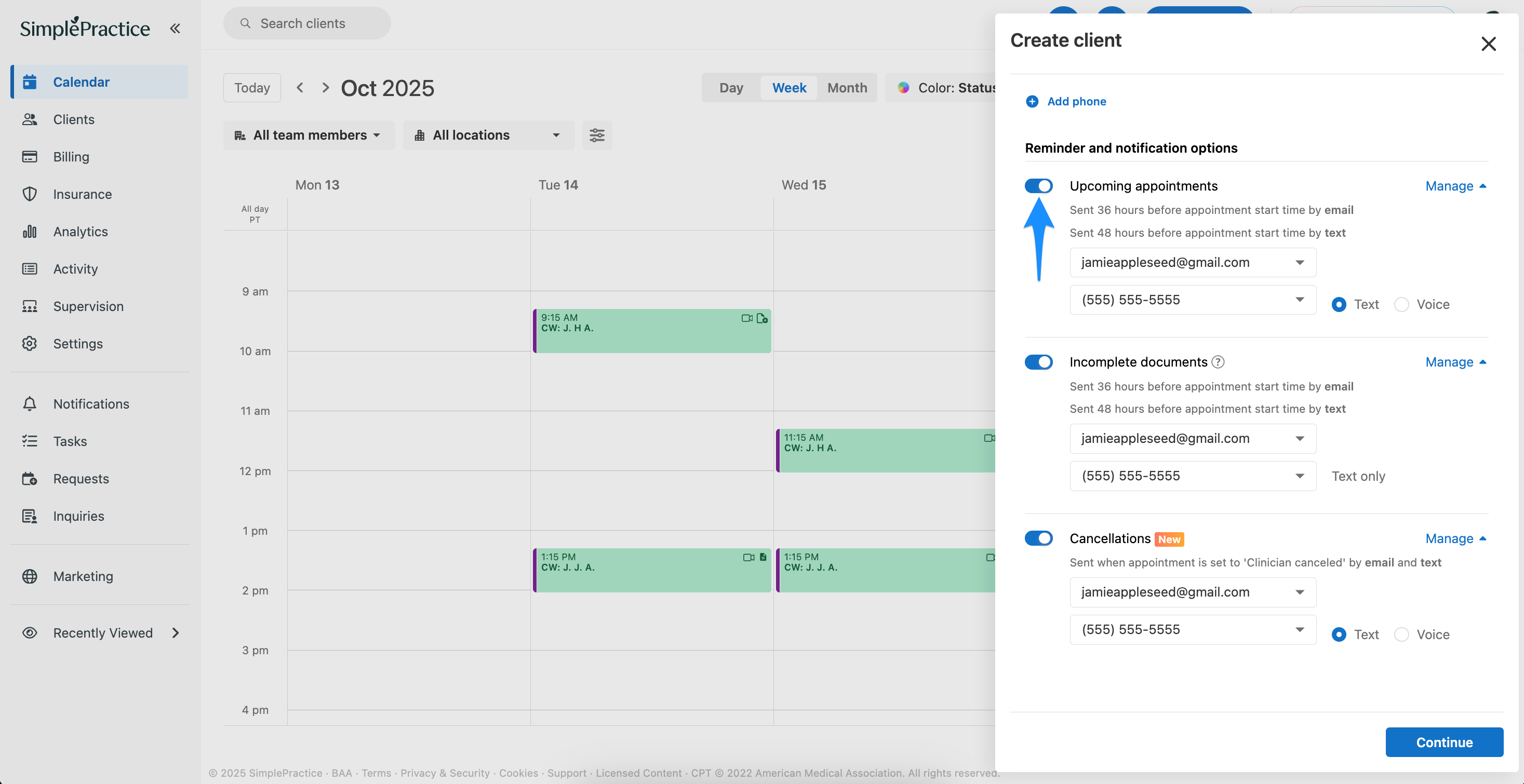
Task: Open Privacy & Security footer link
Action: tap(445, 773)
